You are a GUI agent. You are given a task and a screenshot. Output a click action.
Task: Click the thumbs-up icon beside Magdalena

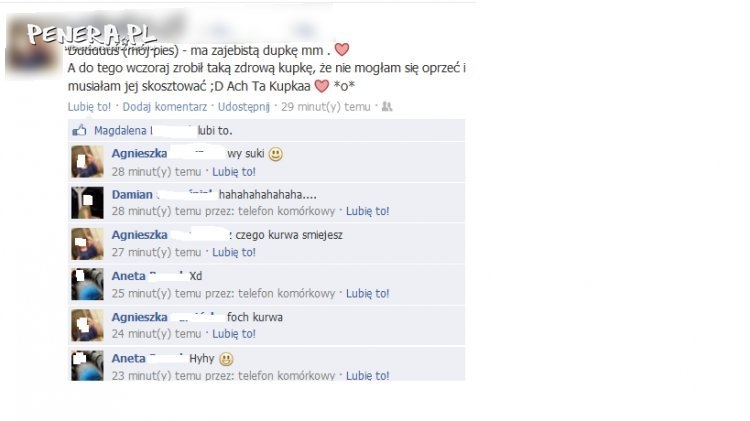click(79, 130)
